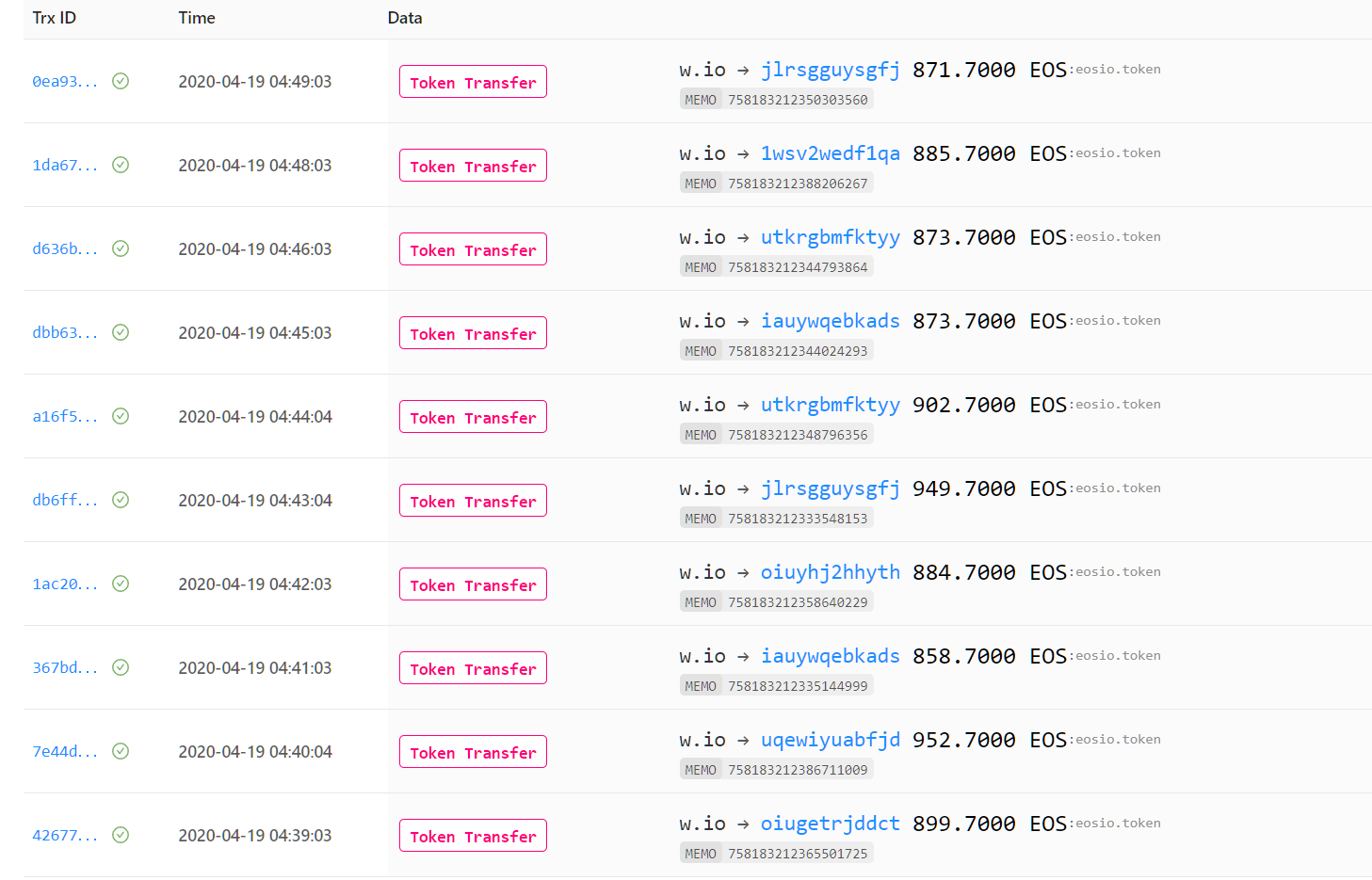Image resolution: width=1372 pixels, height=880 pixels.
Task: Select memo 758183212388206267
Action: pos(798,184)
